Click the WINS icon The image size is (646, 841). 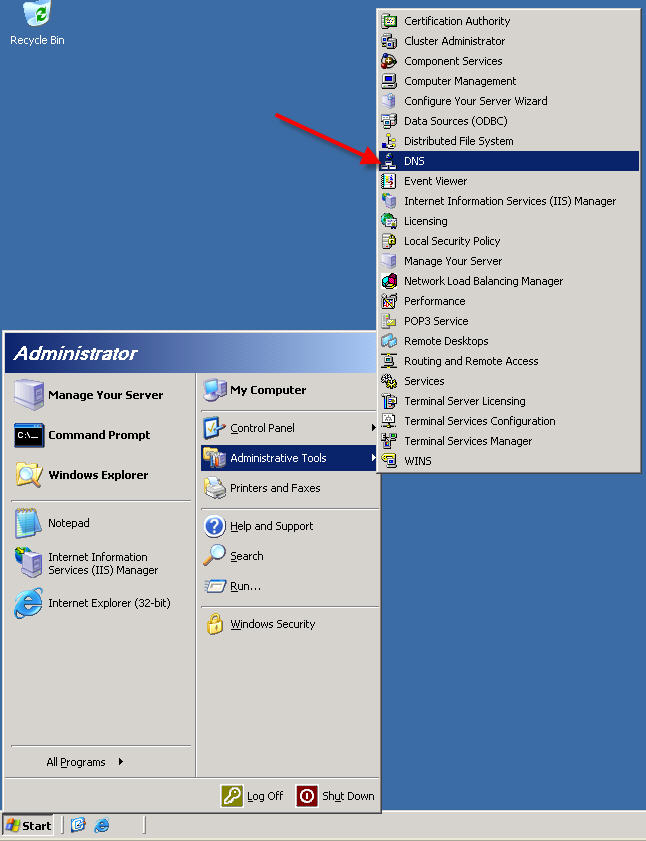pos(389,461)
